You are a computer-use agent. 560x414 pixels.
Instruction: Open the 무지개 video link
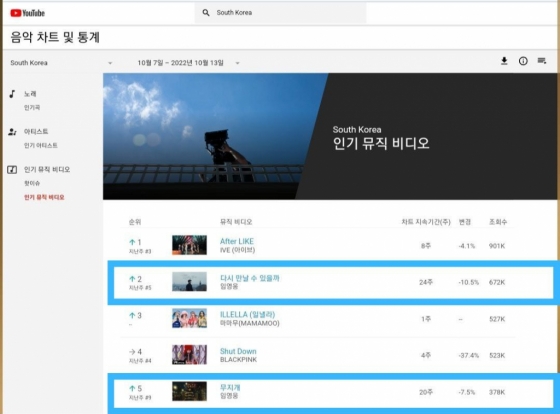pos(230,387)
